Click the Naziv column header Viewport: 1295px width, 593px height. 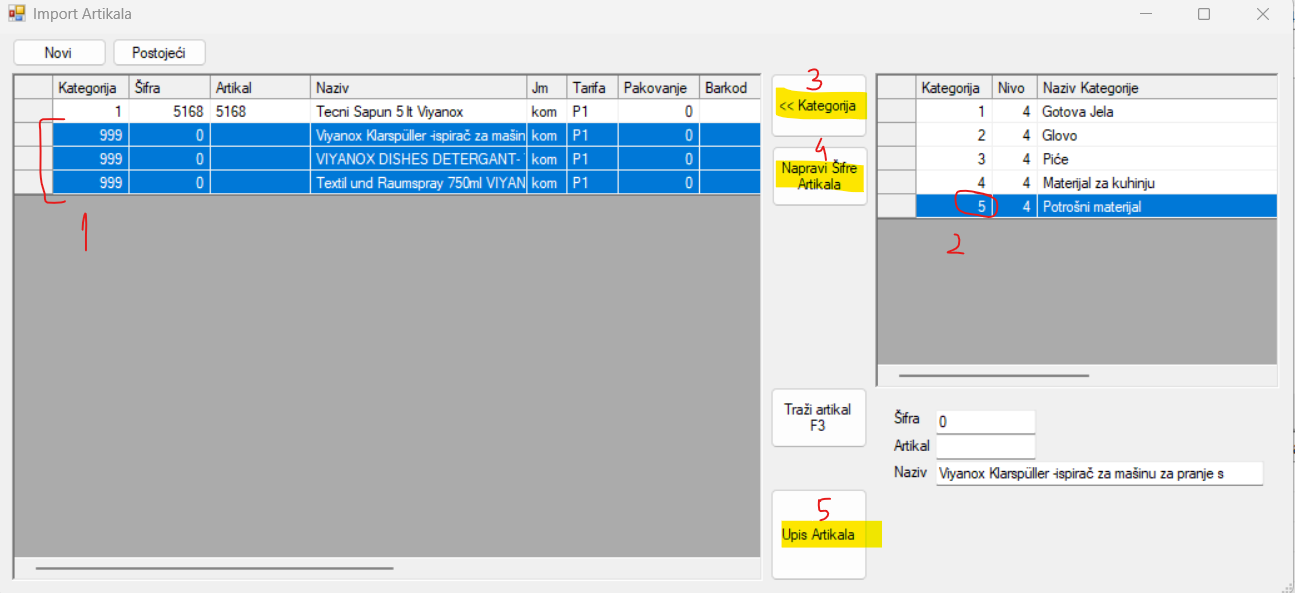pos(418,88)
